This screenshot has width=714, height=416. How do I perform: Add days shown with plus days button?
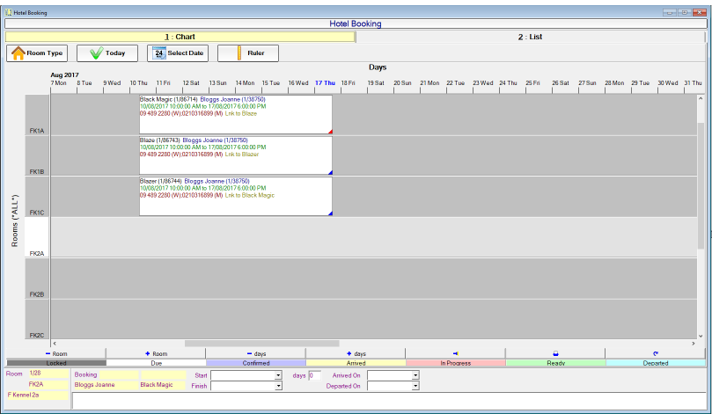356,354
